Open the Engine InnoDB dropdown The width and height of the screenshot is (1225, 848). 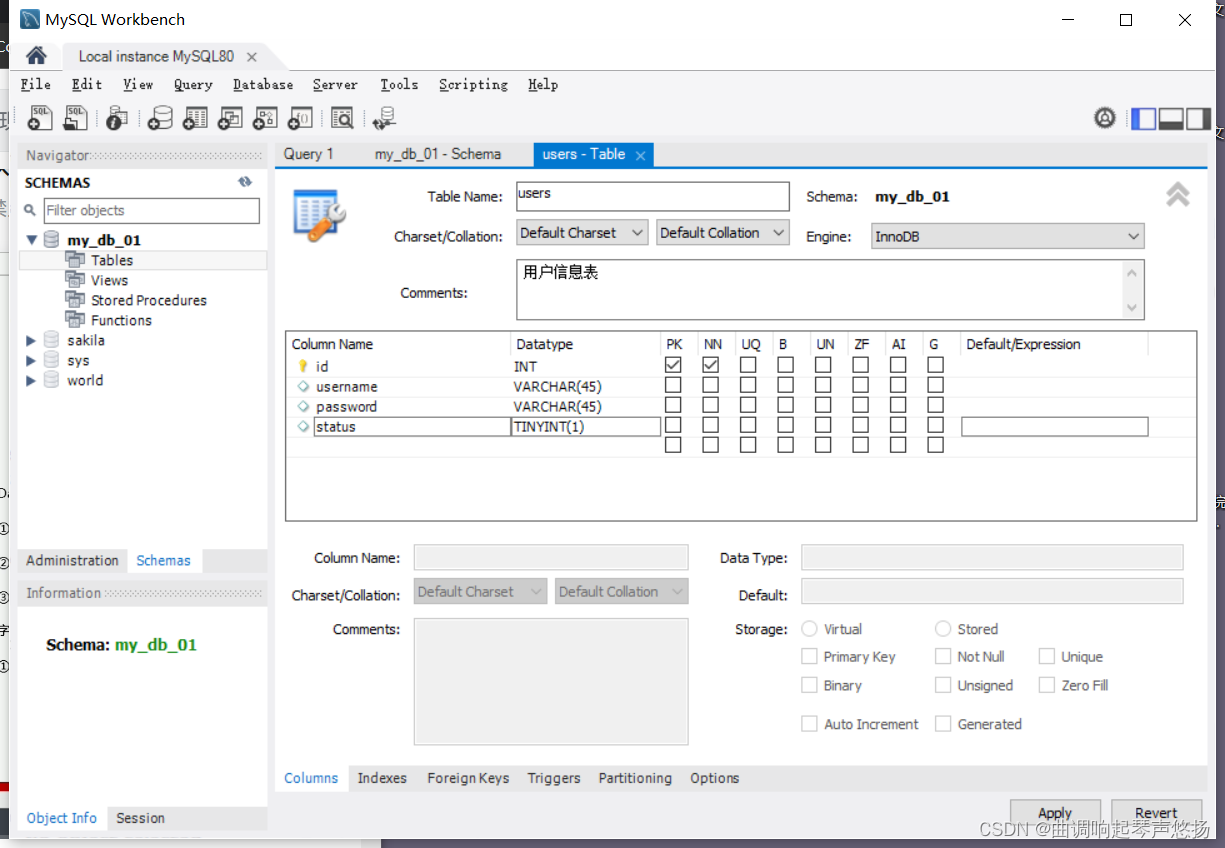(x=1006, y=237)
